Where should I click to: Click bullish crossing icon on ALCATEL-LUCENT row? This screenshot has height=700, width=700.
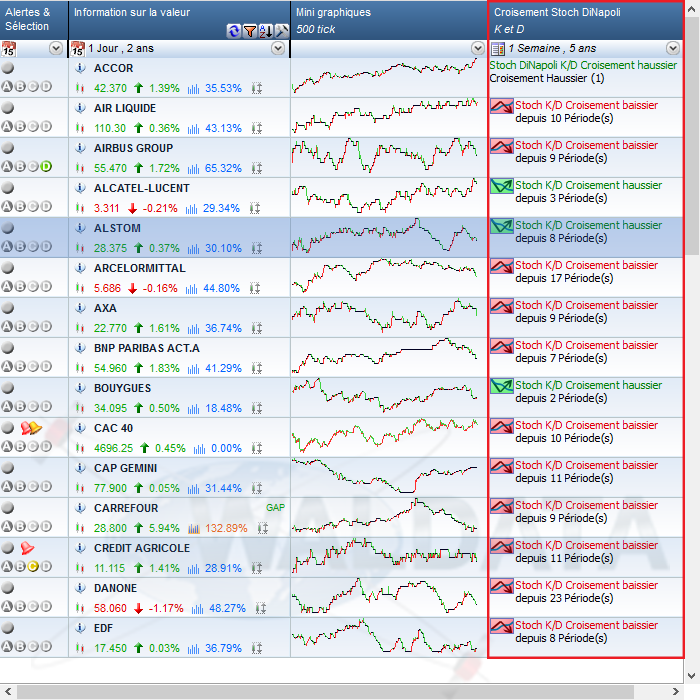(502, 186)
